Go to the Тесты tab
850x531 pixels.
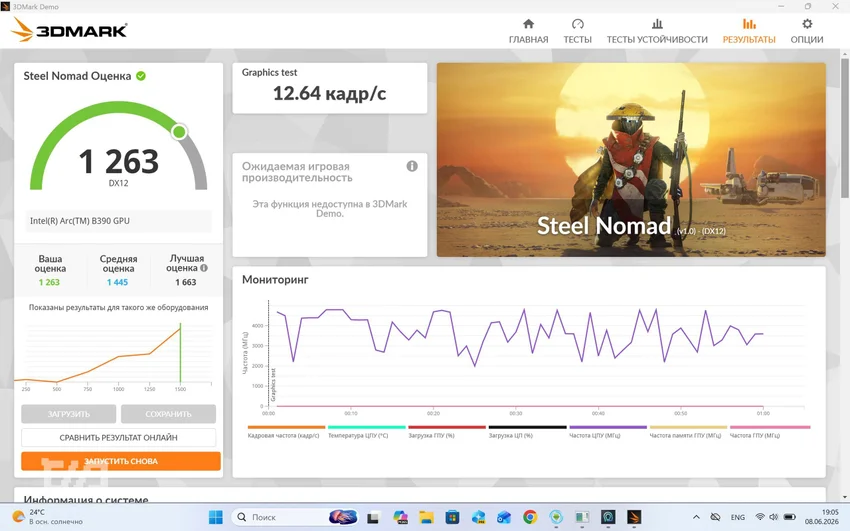pyautogui.click(x=577, y=31)
